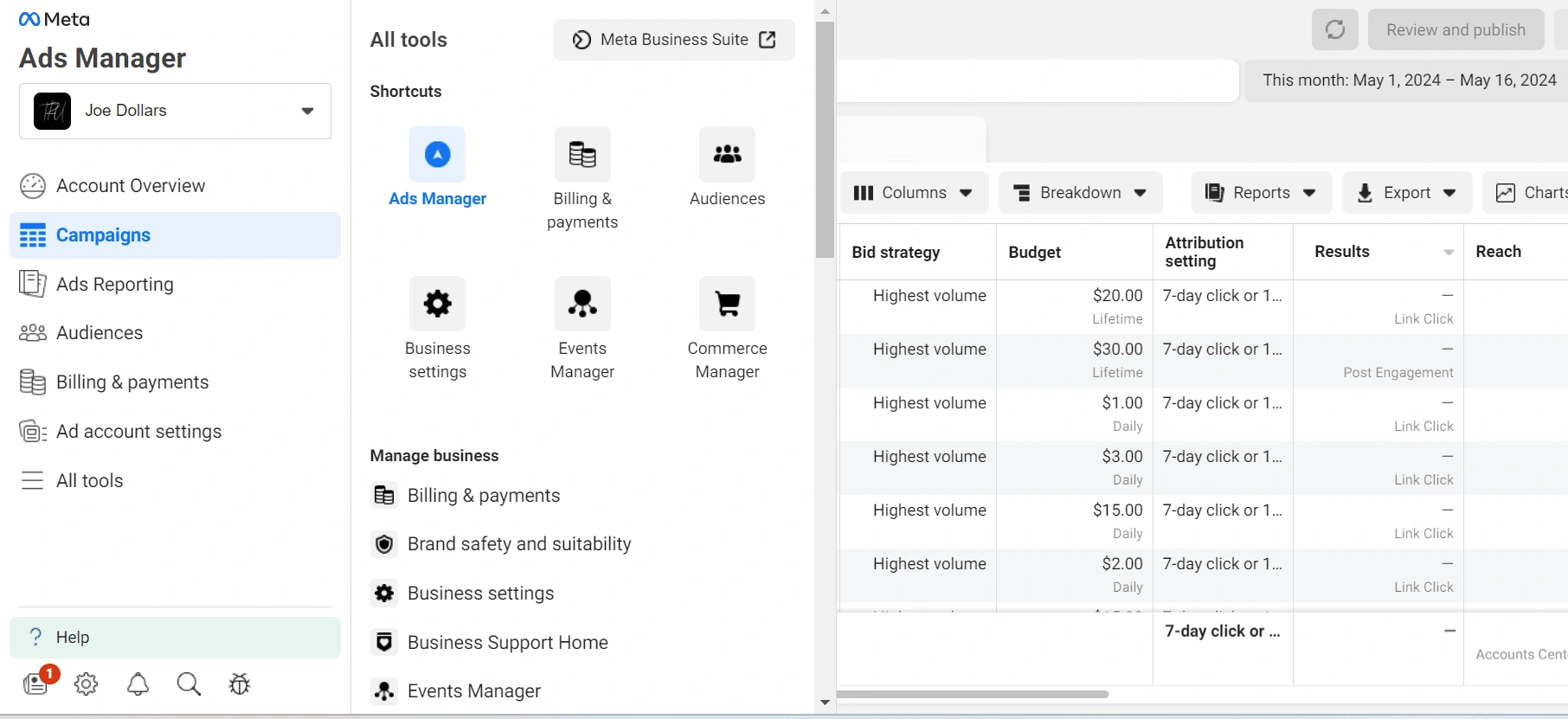Screen dimensions: 1568x719
Task: Open the Breakdown dropdown
Action: point(1081,193)
